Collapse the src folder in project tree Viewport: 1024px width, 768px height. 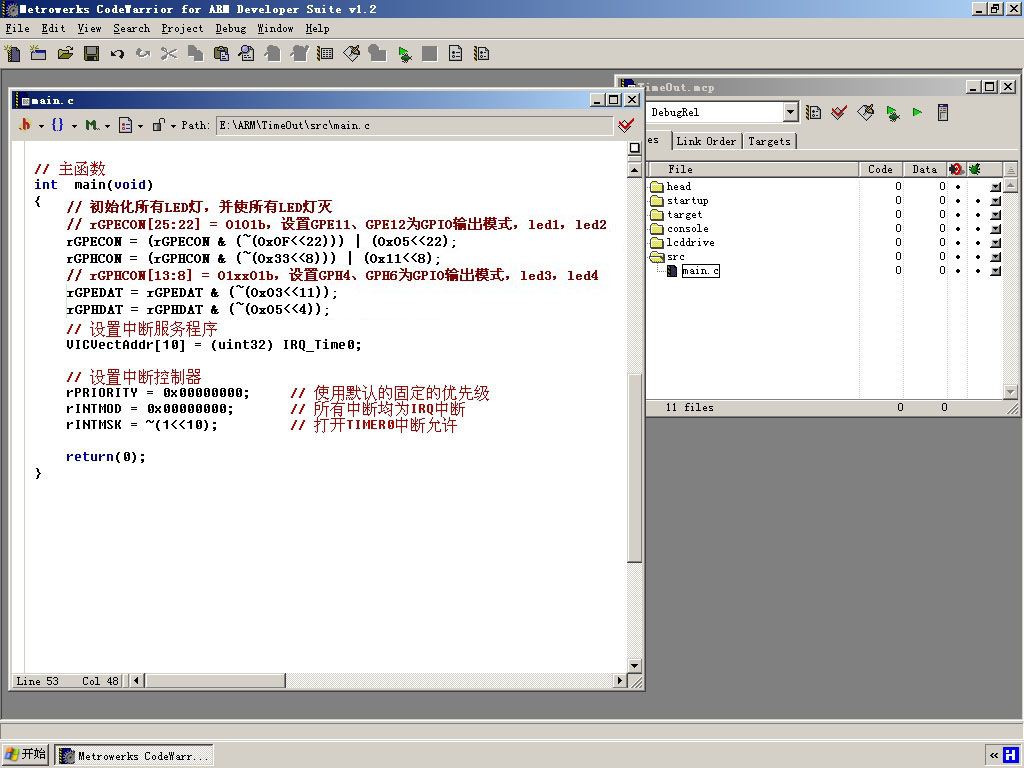tap(657, 257)
